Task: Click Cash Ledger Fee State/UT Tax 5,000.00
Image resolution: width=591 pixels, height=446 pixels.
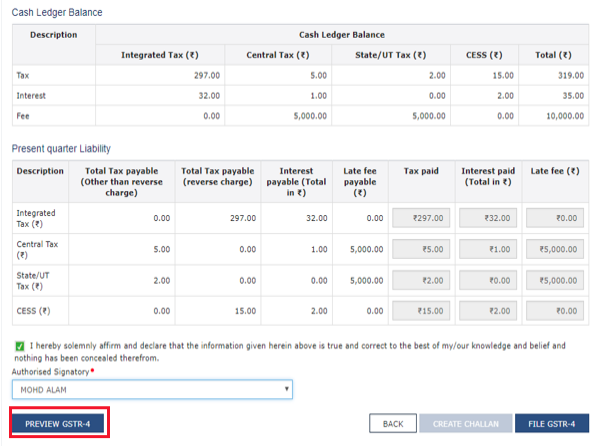Action: pyautogui.click(x=429, y=116)
